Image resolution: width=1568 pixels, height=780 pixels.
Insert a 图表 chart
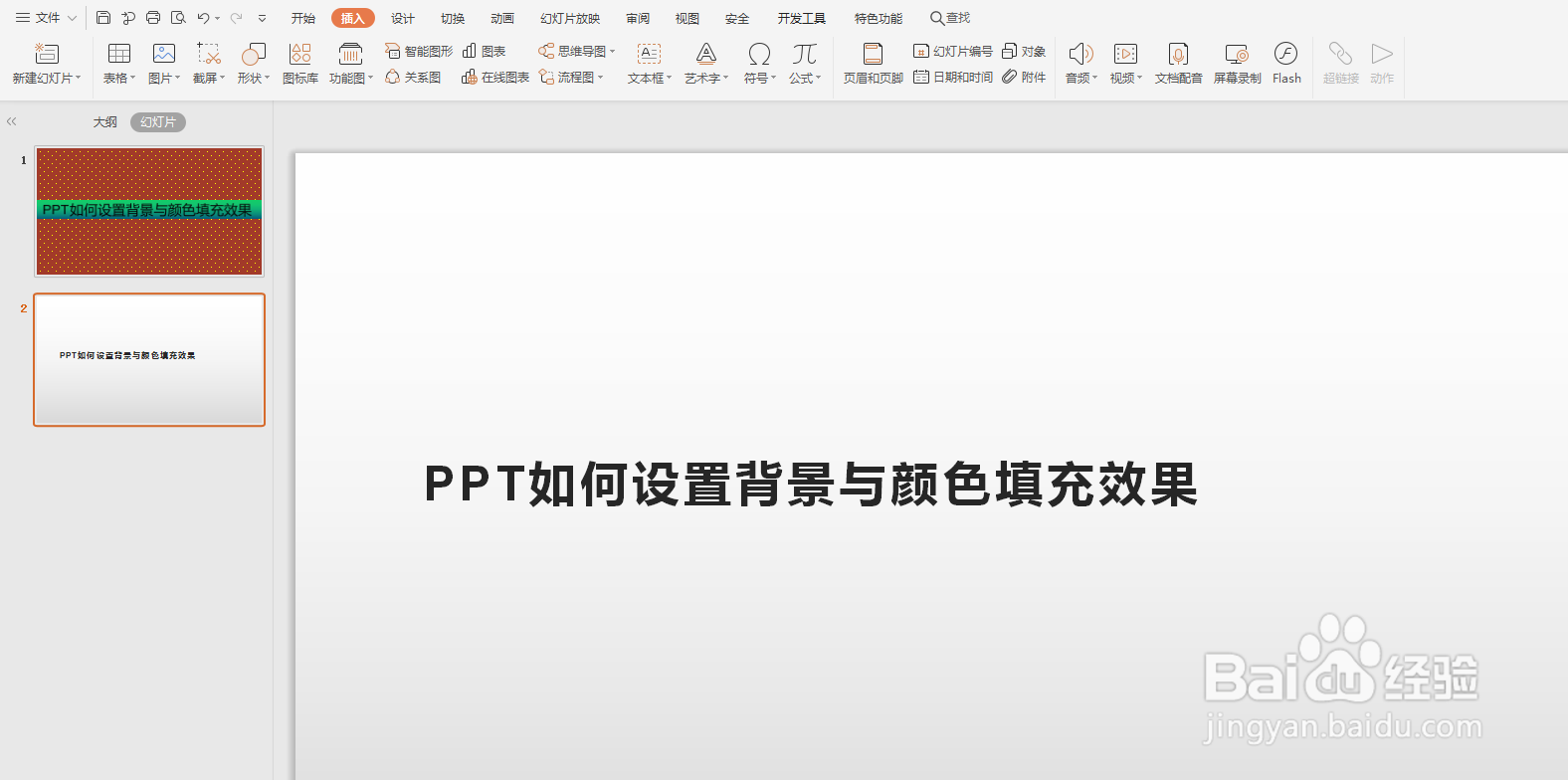pyautogui.click(x=485, y=51)
